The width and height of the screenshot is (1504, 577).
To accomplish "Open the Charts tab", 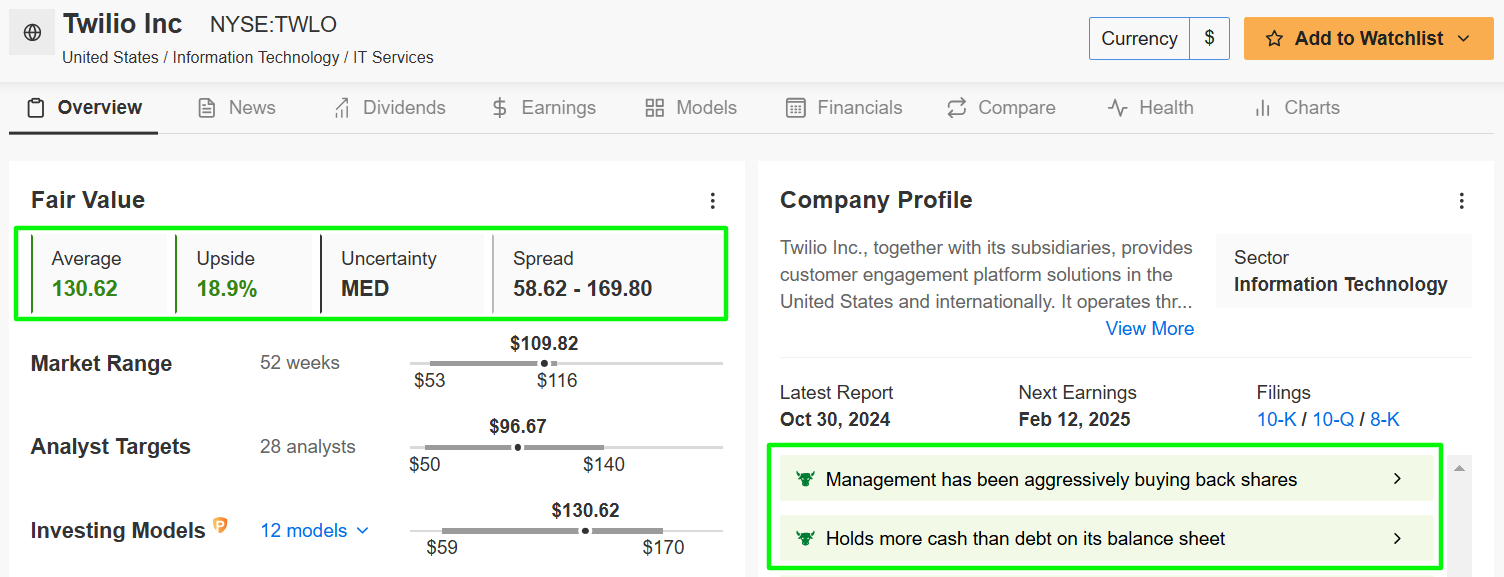I will 1297,108.
